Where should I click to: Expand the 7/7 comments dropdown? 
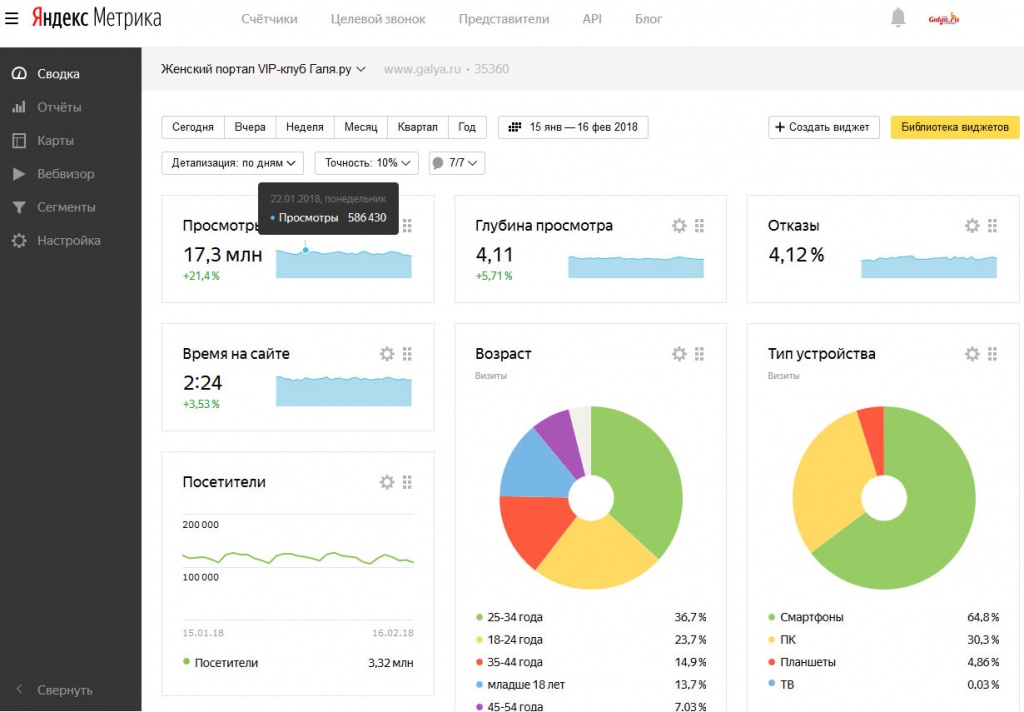pos(456,162)
